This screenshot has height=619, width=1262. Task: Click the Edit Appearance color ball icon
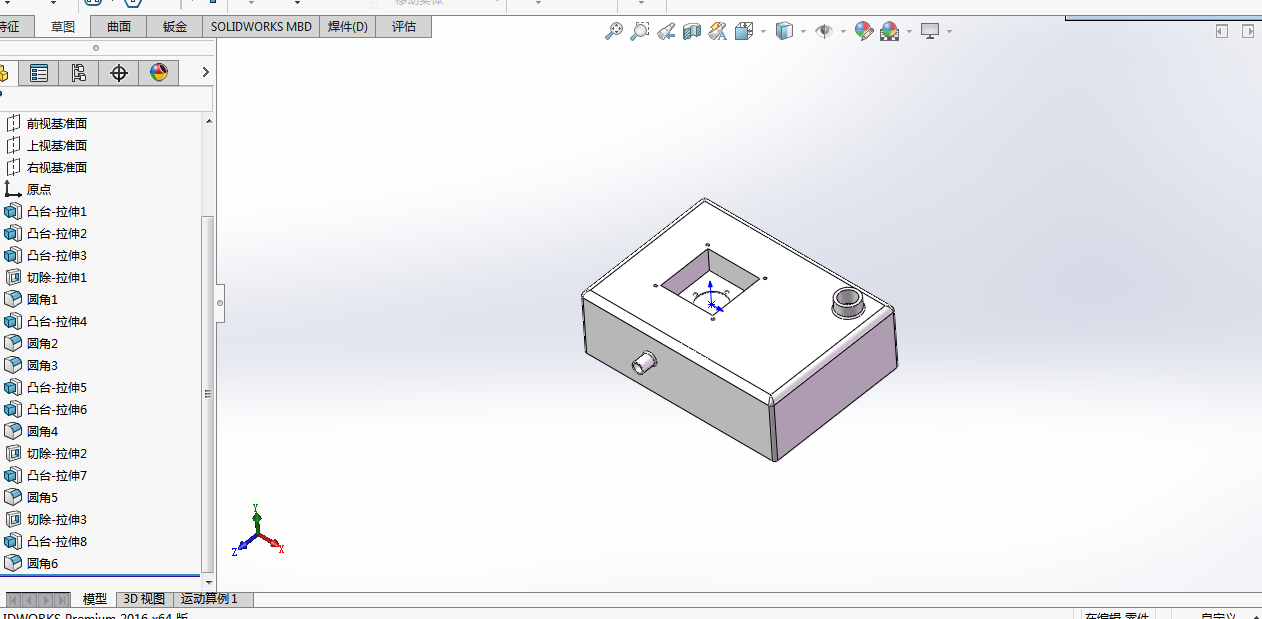pyautogui.click(x=863, y=31)
